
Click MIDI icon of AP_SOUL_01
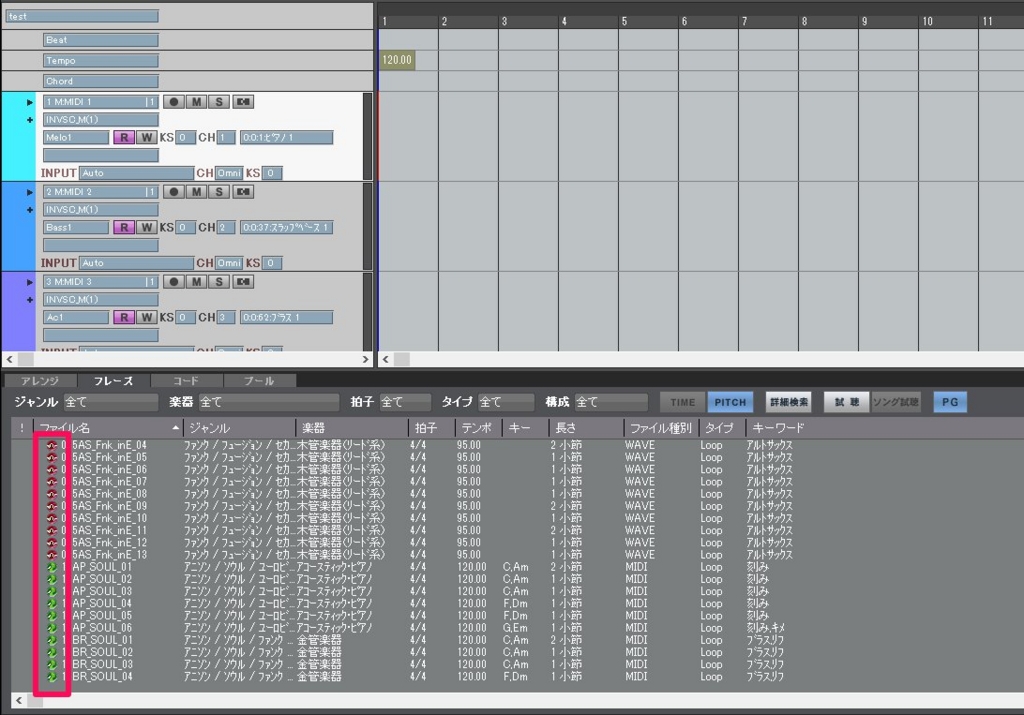coord(52,567)
